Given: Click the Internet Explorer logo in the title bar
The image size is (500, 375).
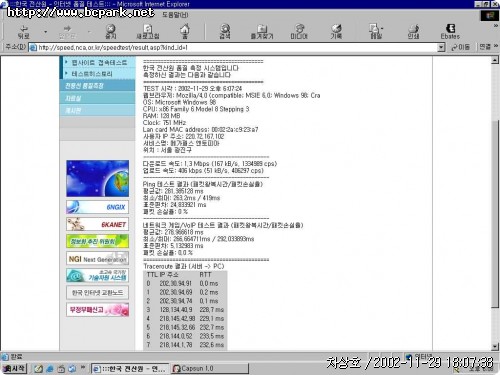Looking at the screenshot, I should point(4,4).
